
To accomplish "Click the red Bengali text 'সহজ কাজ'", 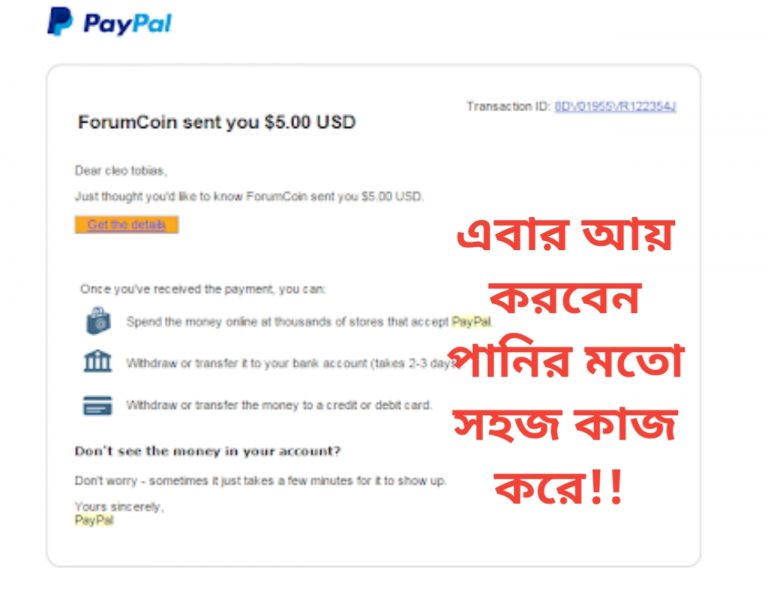I will click(566, 424).
